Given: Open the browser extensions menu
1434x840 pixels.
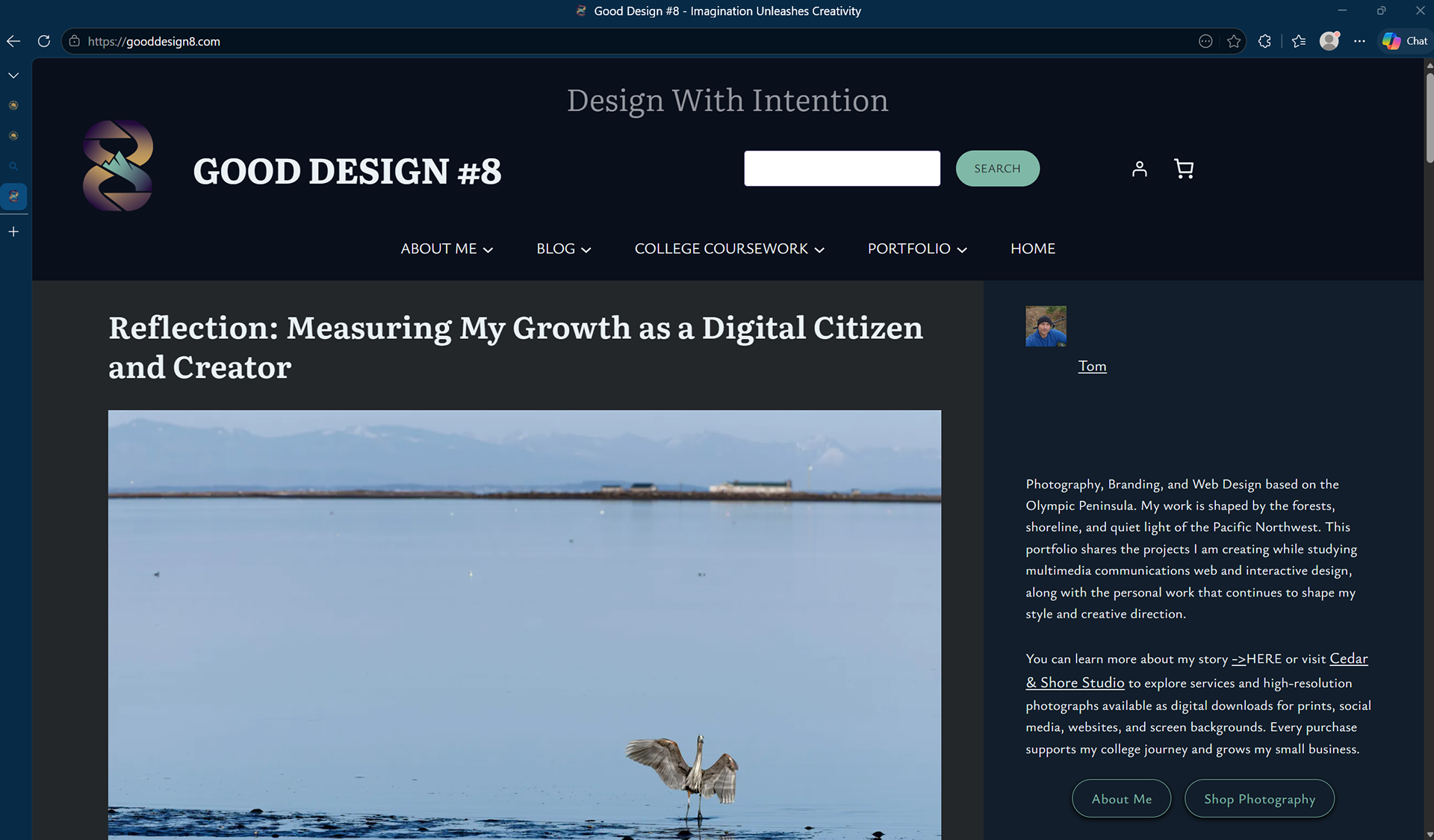Looking at the screenshot, I should point(1264,41).
